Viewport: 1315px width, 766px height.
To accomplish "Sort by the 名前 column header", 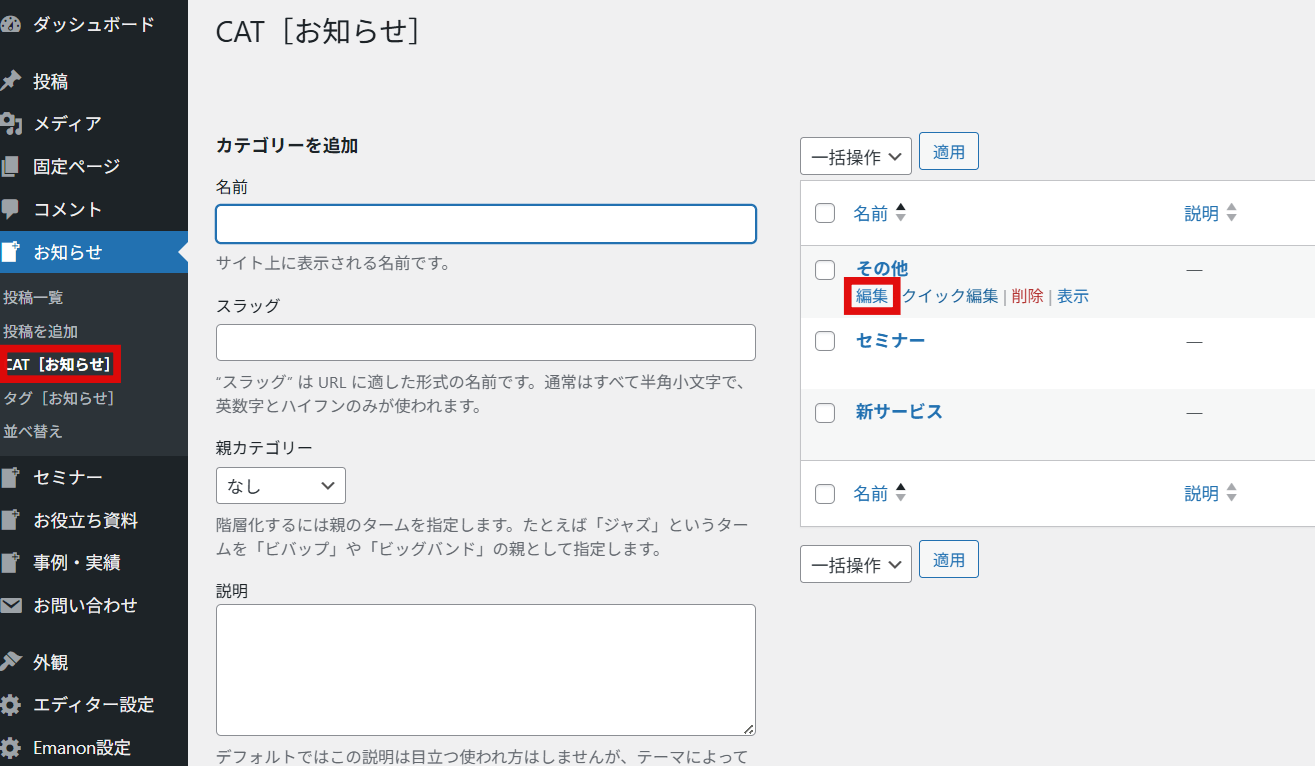I will pos(871,213).
